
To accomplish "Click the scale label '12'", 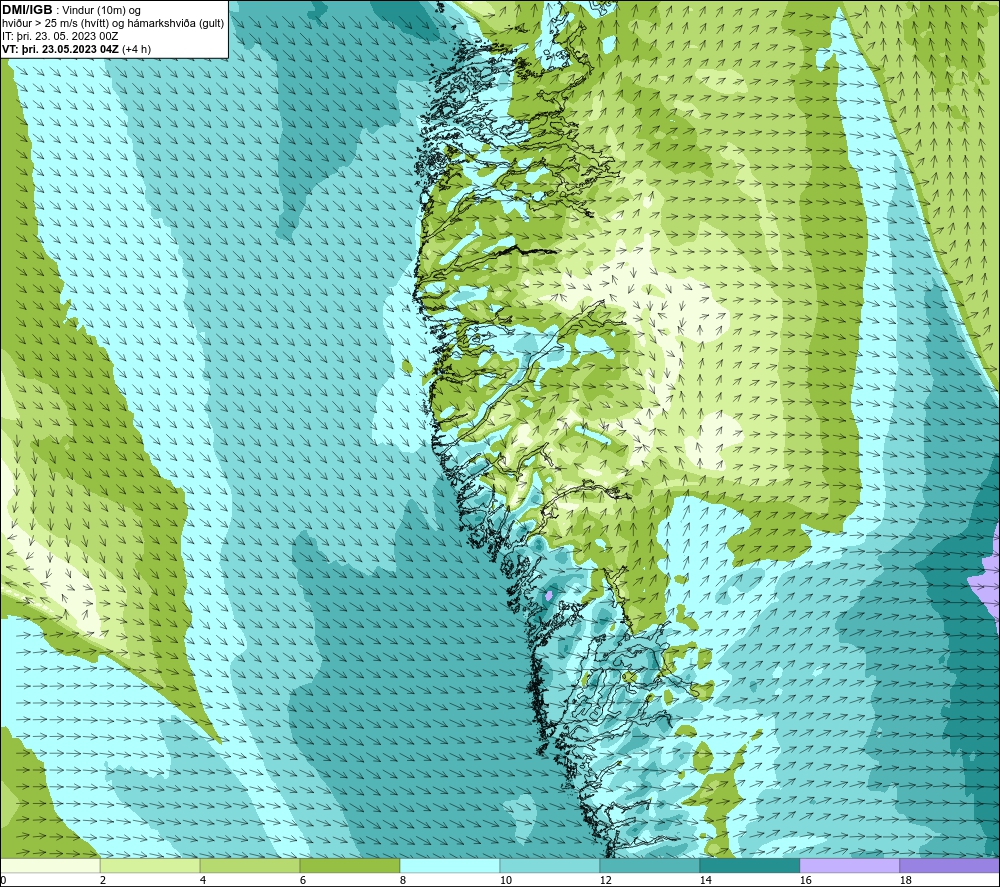I will [x=605, y=880].
